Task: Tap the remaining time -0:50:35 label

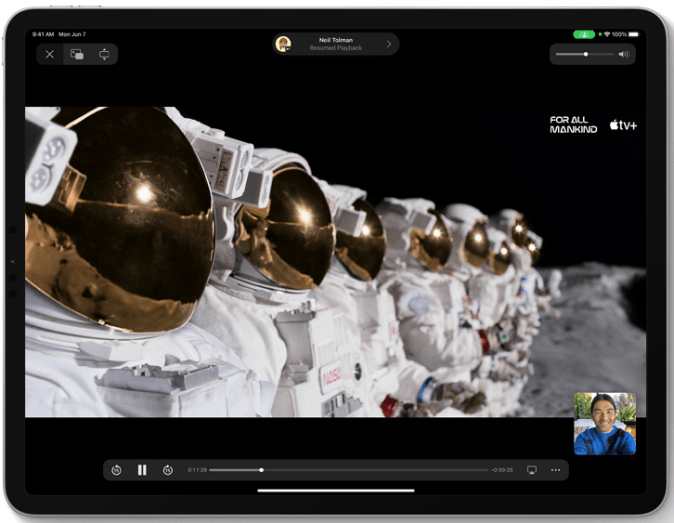Action: pos(502,470)
